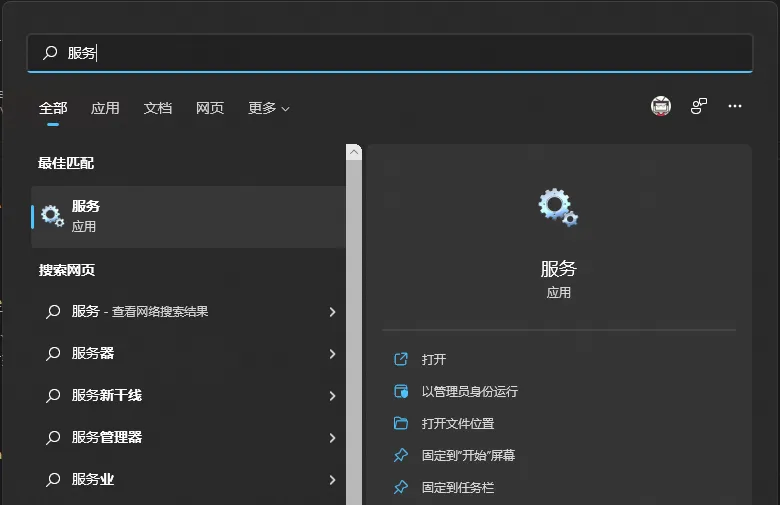The width and height of the screenshot is (780, 505).
Task: Click search icon beside 服务器
Action: pos(53,354)
